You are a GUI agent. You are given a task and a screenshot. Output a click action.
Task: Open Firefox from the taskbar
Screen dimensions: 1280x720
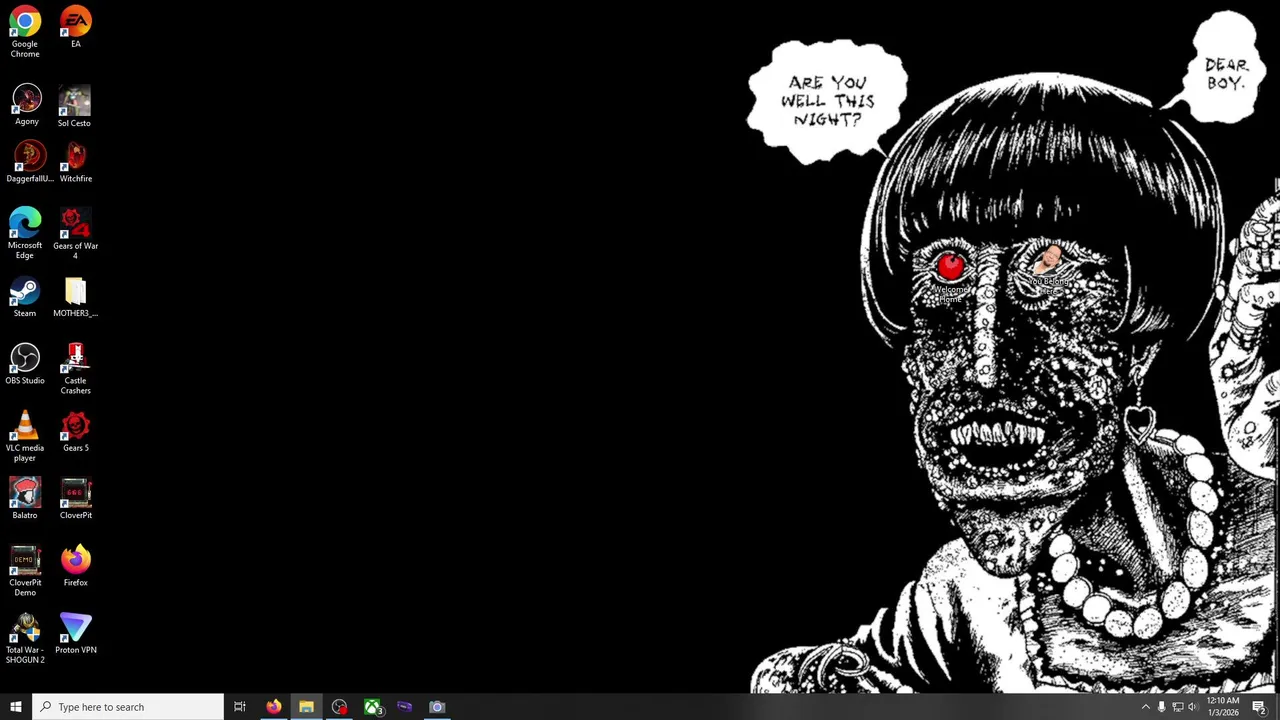[x=273, y=707]
